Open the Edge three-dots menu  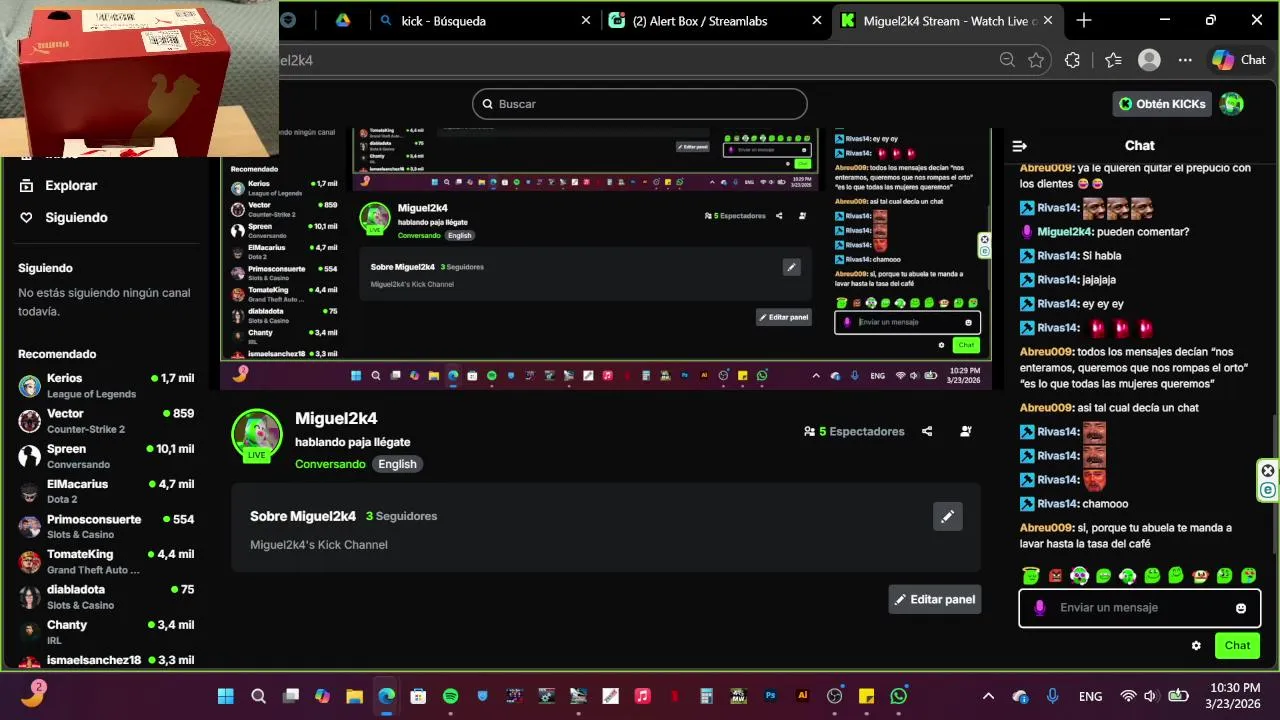[1185, 60]
